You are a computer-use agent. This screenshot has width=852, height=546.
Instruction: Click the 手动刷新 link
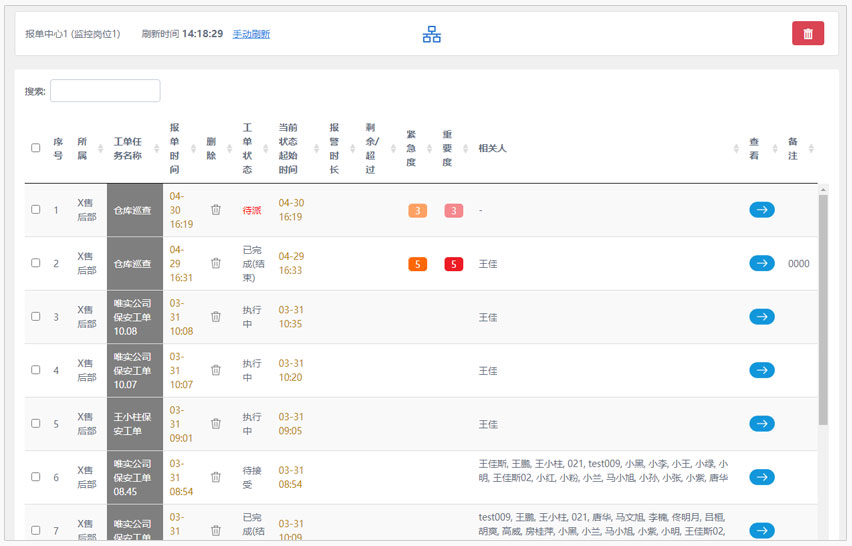[x=251, y=34]
